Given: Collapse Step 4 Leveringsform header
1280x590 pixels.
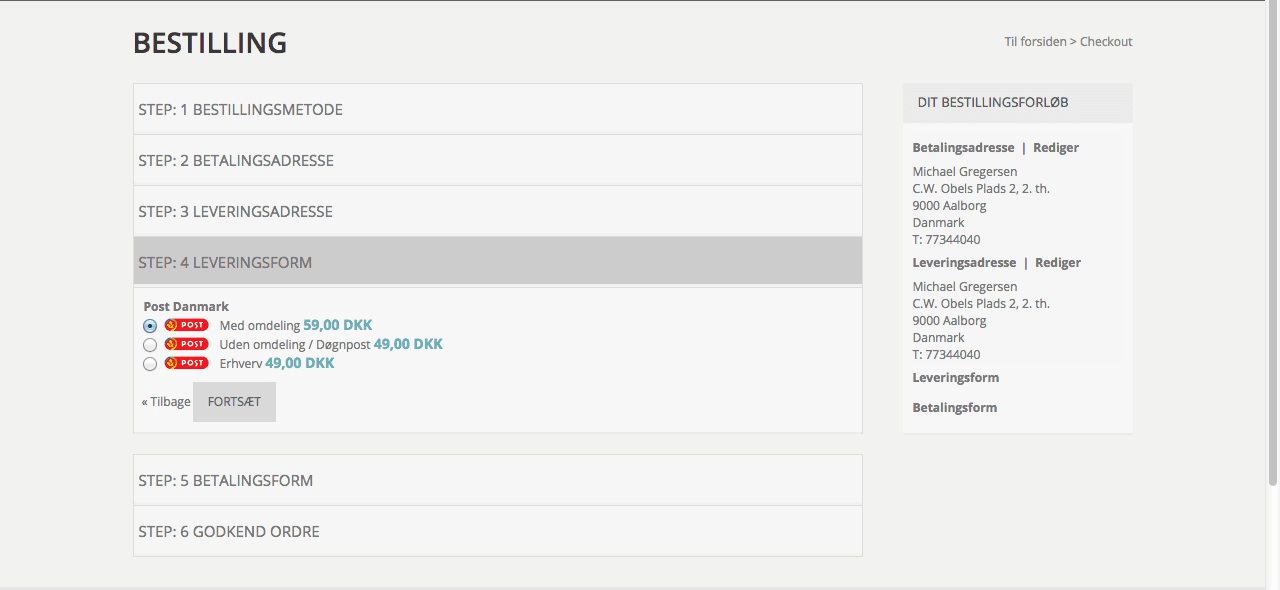Looking at the screenshot, I should [225, 263].
